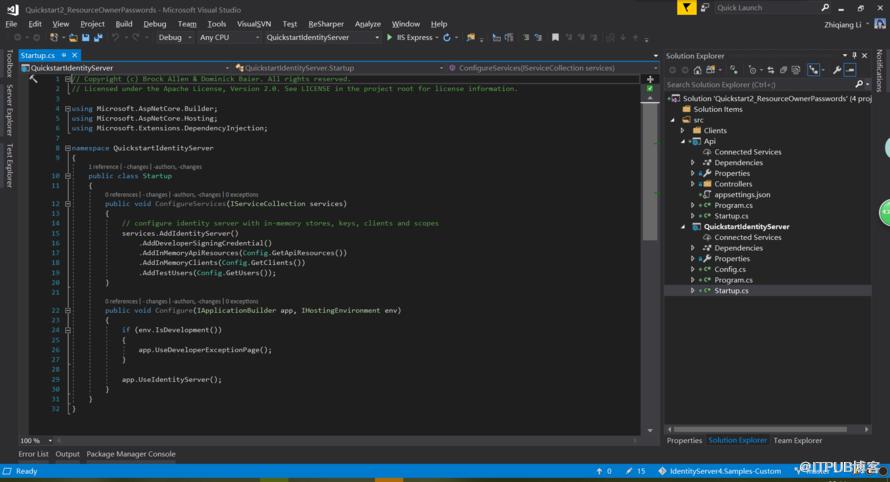Switch to the Team Explorer tab
Image resolution: width=890 pixels, height=482 pixels.
[797, 441]
